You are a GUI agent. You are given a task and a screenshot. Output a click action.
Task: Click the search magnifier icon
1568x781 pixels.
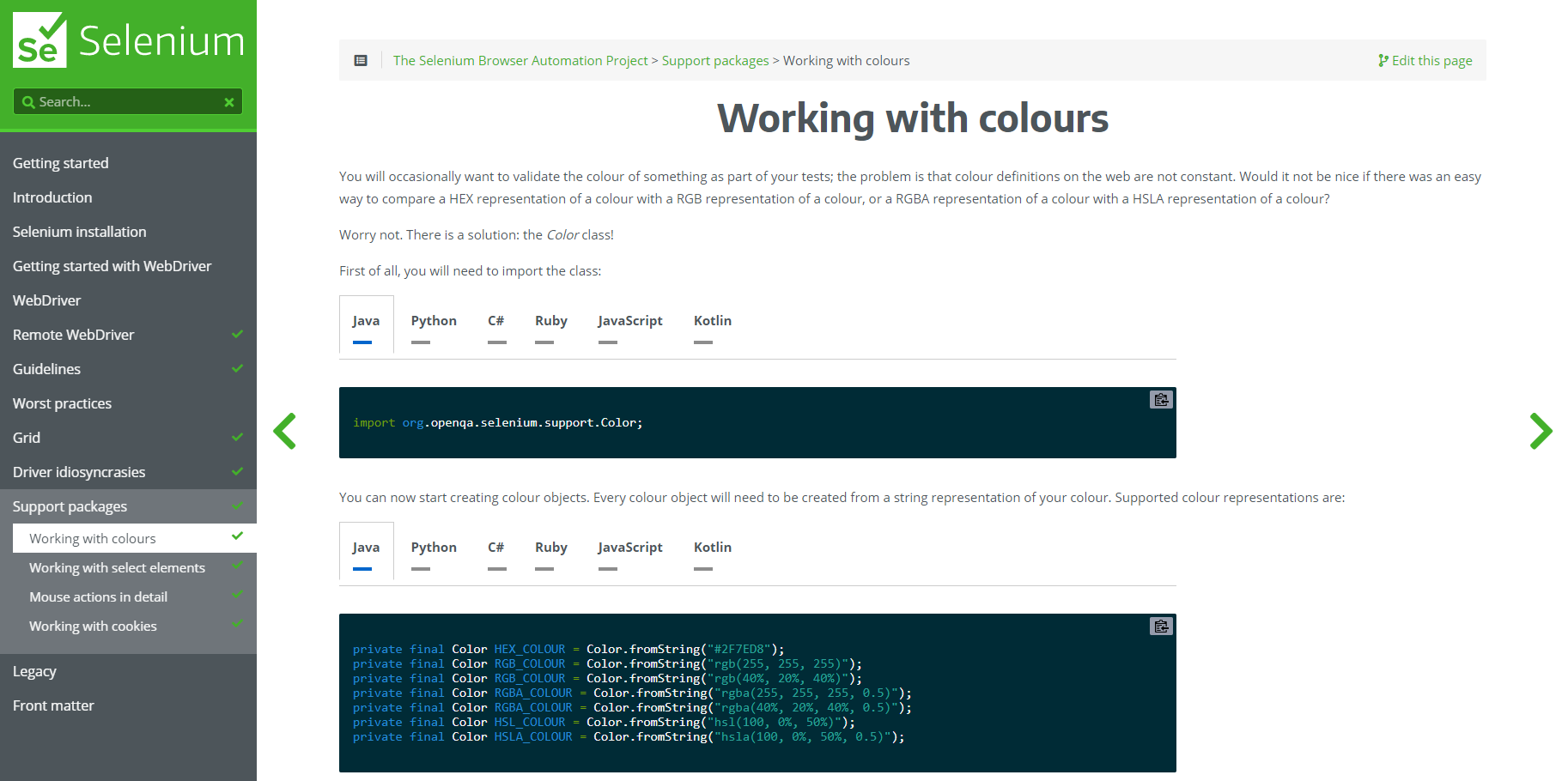[x=28, y=101]
